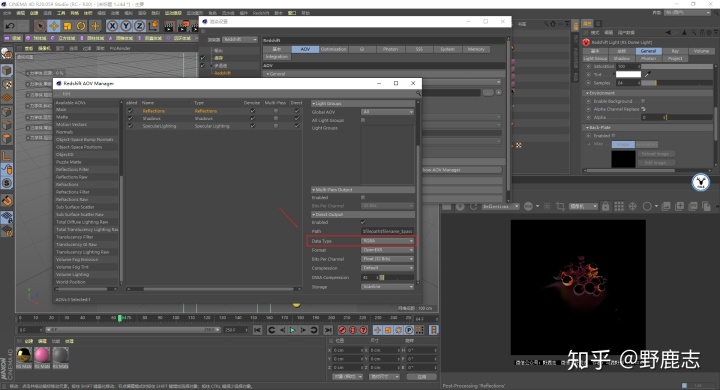This screenshot has height=390, width=720.
Task: Open the Global AOV dropdown
Action: (x=387, y=112)
